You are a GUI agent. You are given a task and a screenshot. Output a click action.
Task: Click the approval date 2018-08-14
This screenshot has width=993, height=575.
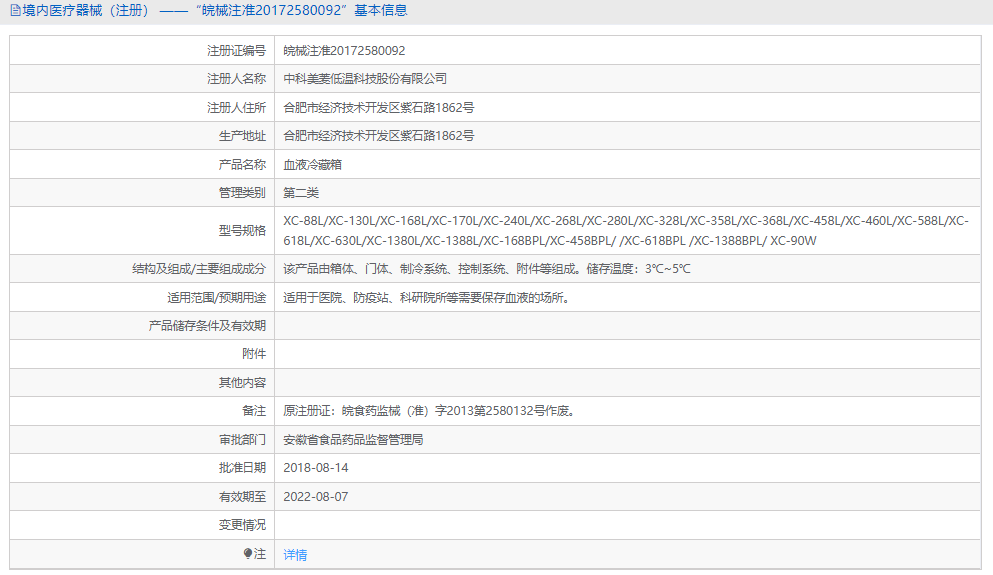point(315,467)
